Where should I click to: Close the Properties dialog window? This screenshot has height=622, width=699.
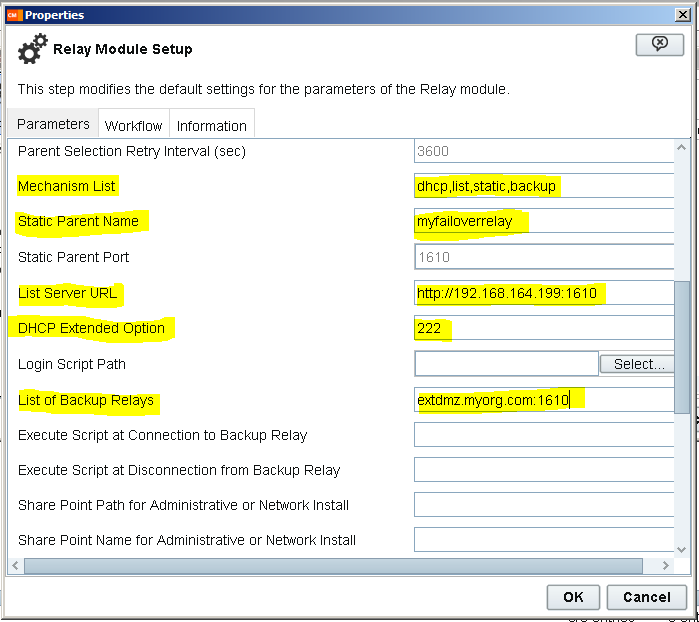pyautogui.click(x=683, y=15)
